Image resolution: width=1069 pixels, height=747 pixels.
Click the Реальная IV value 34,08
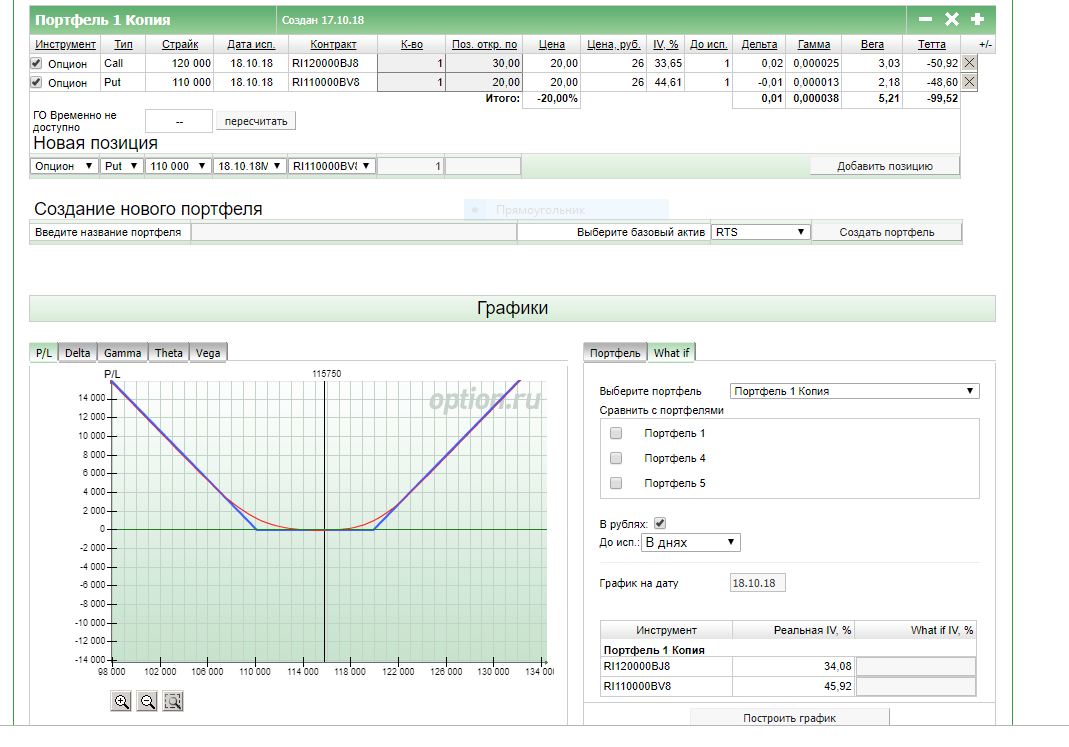click(837, 667)
